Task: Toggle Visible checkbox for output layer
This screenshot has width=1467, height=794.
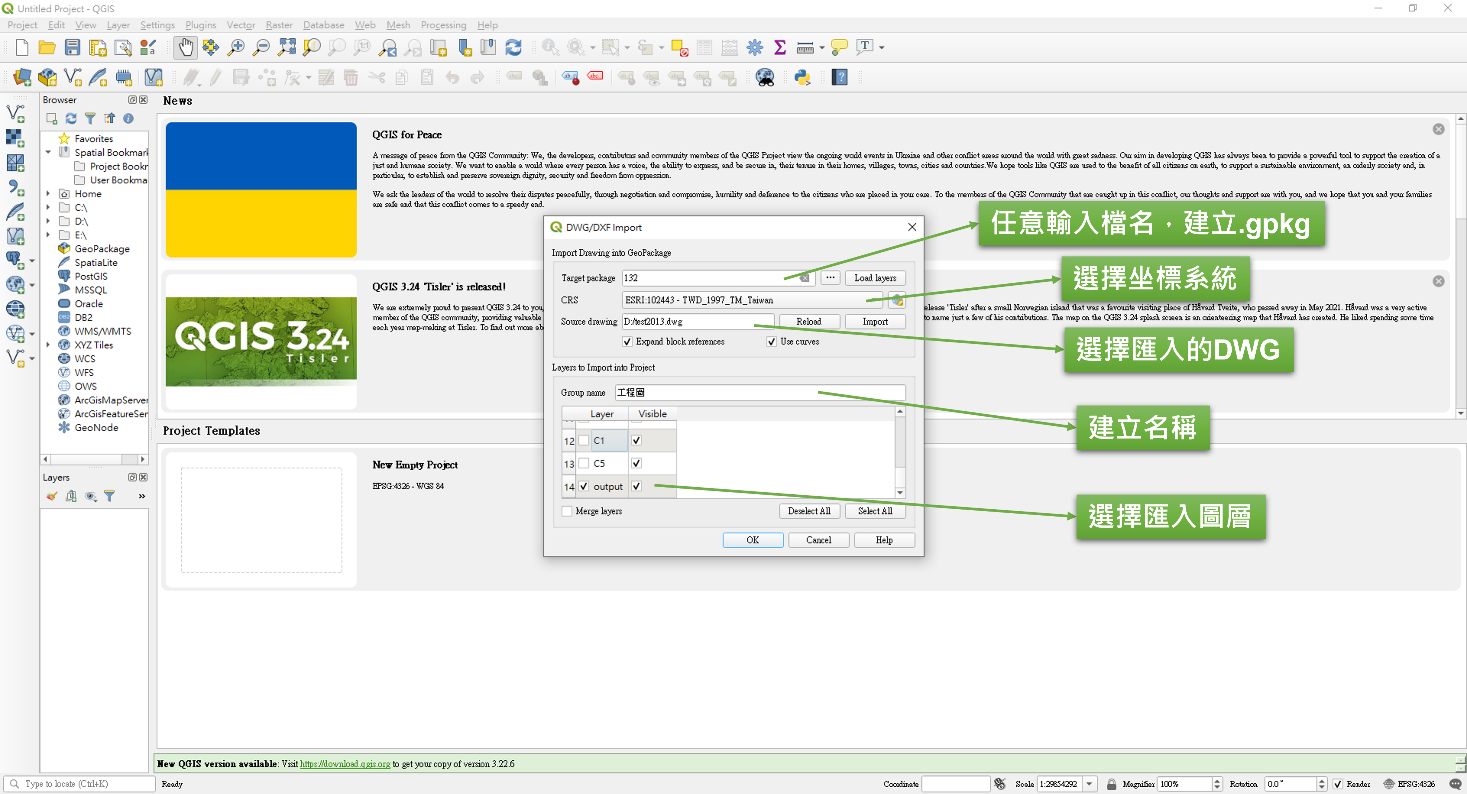Action: click(636, 487)
